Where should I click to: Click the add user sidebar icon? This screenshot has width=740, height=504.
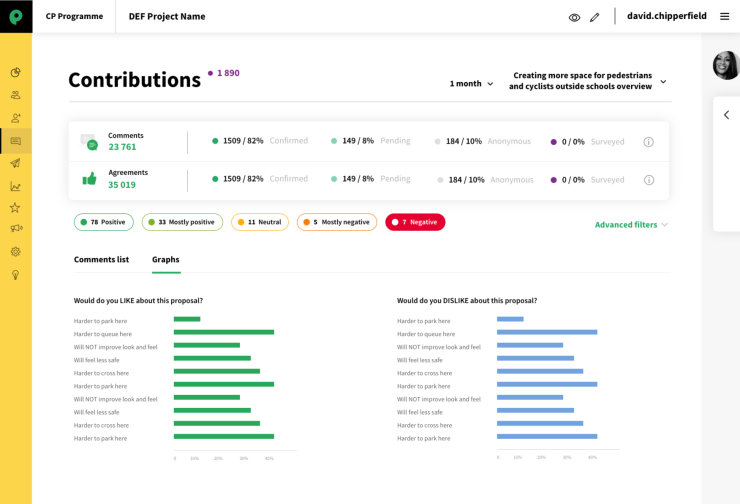tap(15, 118)
